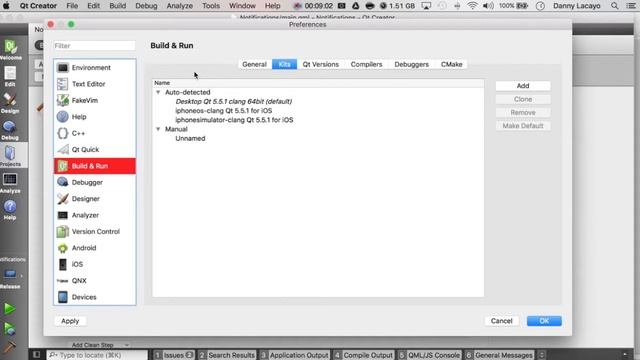Switch to Debug mode in sidebar
The width and height of the screenshot is (640, 360).
tap(10, 130)
